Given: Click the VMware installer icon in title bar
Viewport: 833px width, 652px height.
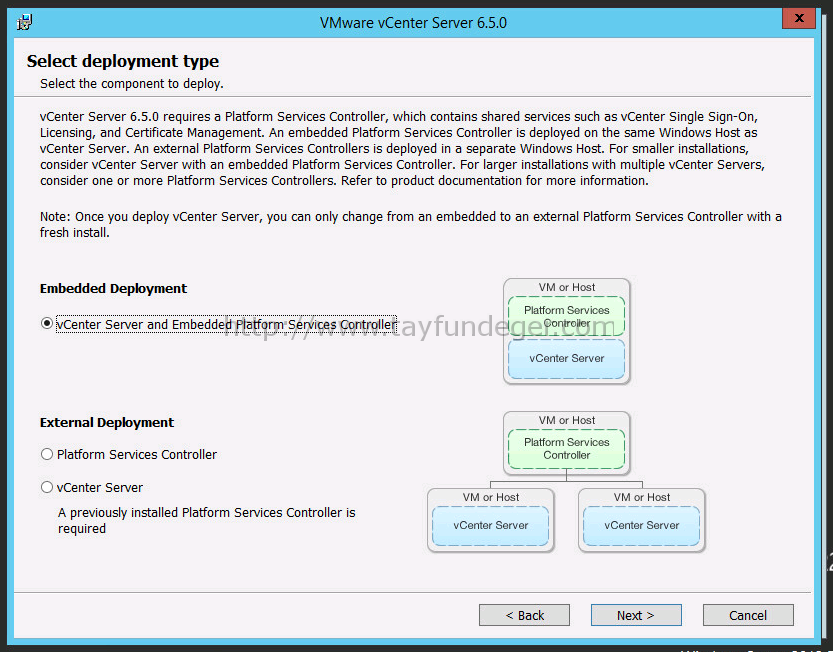Looking at the screenshot, I should (24, 22).
